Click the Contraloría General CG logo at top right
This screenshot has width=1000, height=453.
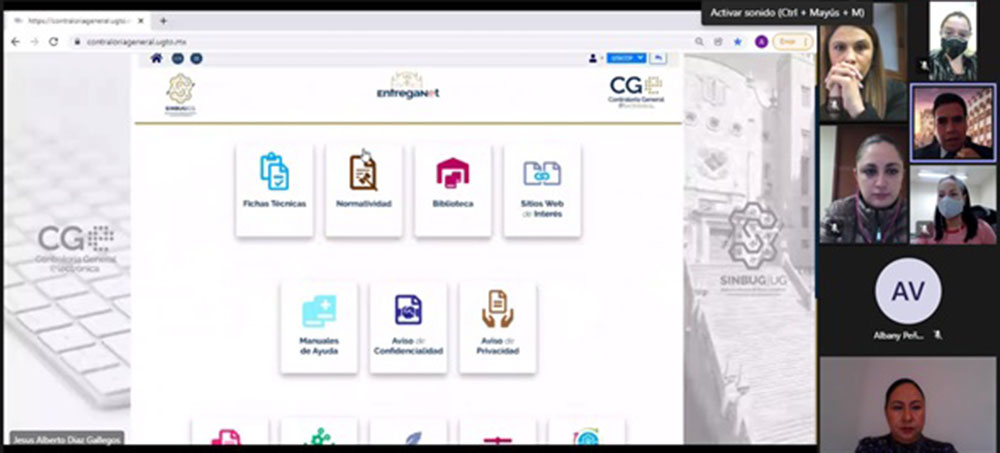[x=635, y=90]
